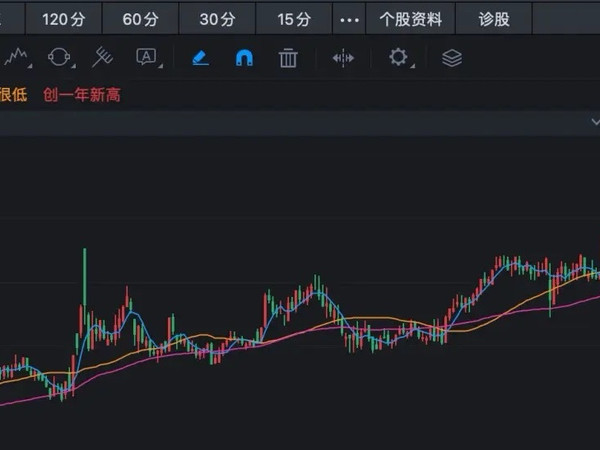Delete drawings with the trash icon

pyautogui.click(x=288, y=58)
